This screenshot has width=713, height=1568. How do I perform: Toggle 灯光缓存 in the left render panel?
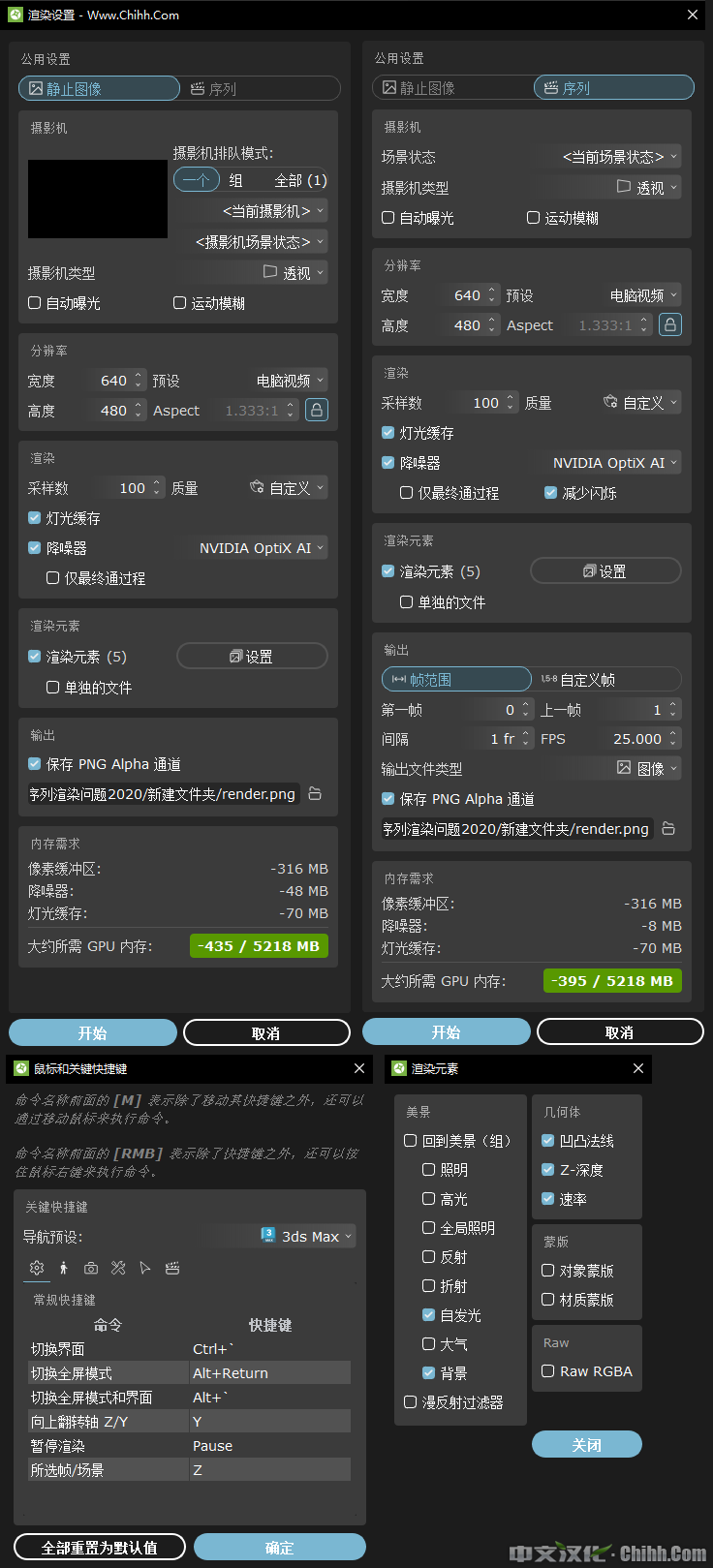coord(35,518)
